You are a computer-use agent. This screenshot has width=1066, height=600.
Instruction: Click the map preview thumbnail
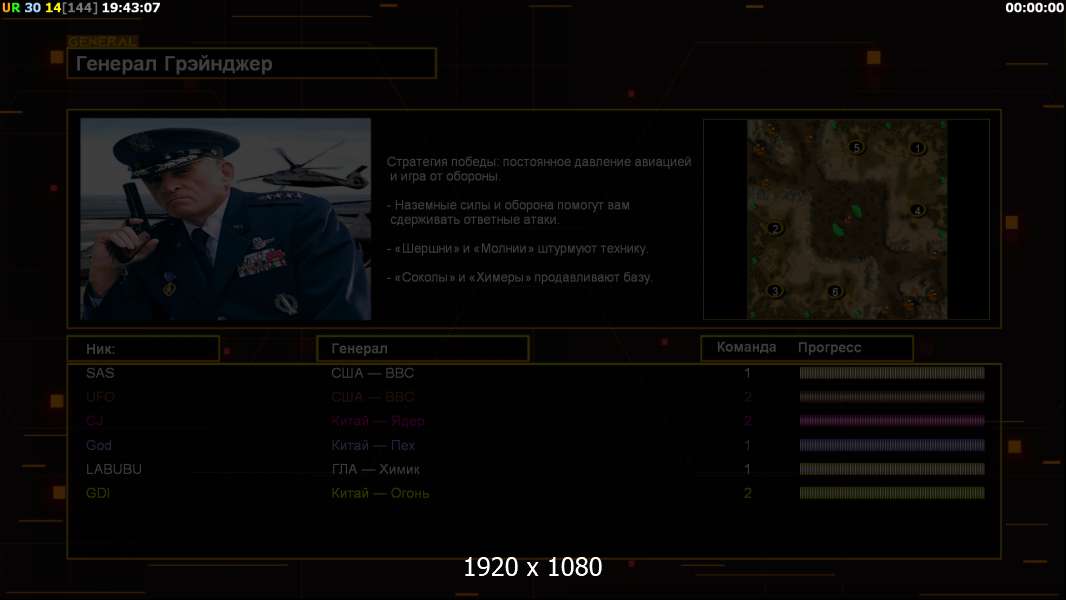point(846,219)
